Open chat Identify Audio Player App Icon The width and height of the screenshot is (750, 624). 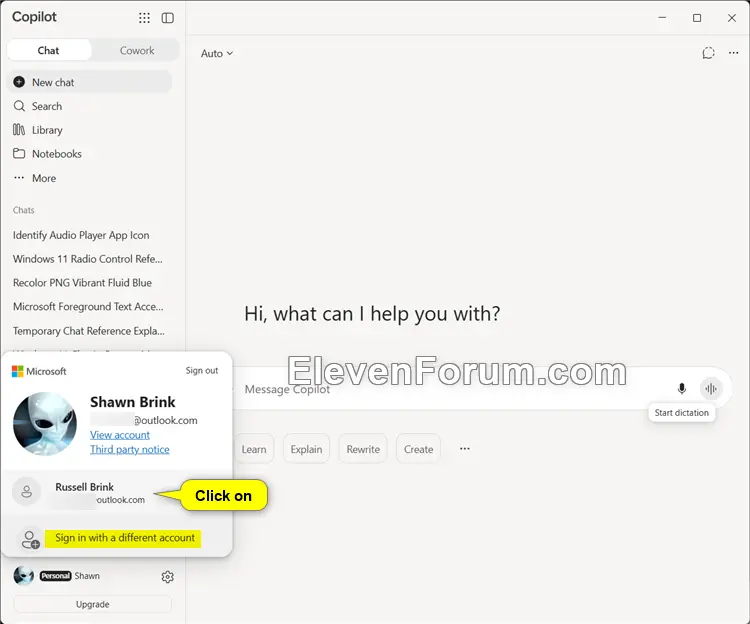coord(81,235)
